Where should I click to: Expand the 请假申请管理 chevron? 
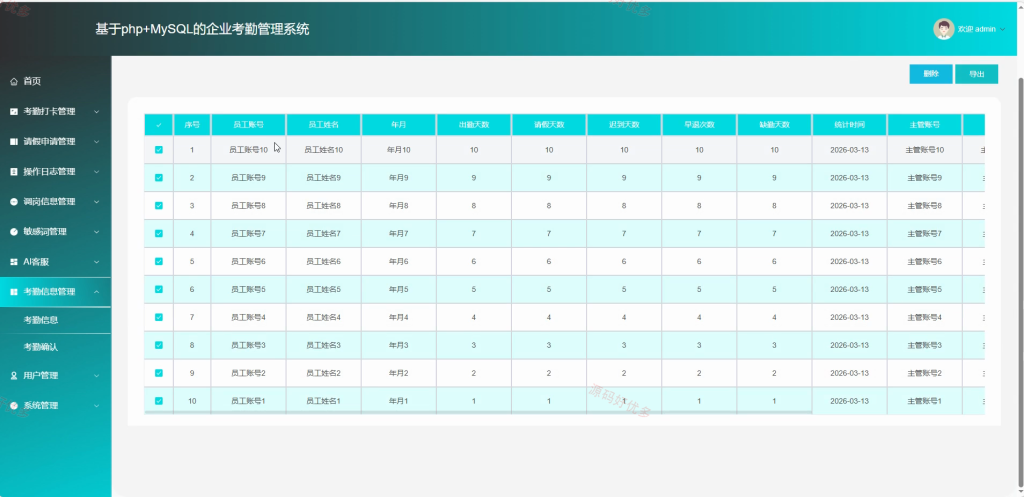point(97,142)
